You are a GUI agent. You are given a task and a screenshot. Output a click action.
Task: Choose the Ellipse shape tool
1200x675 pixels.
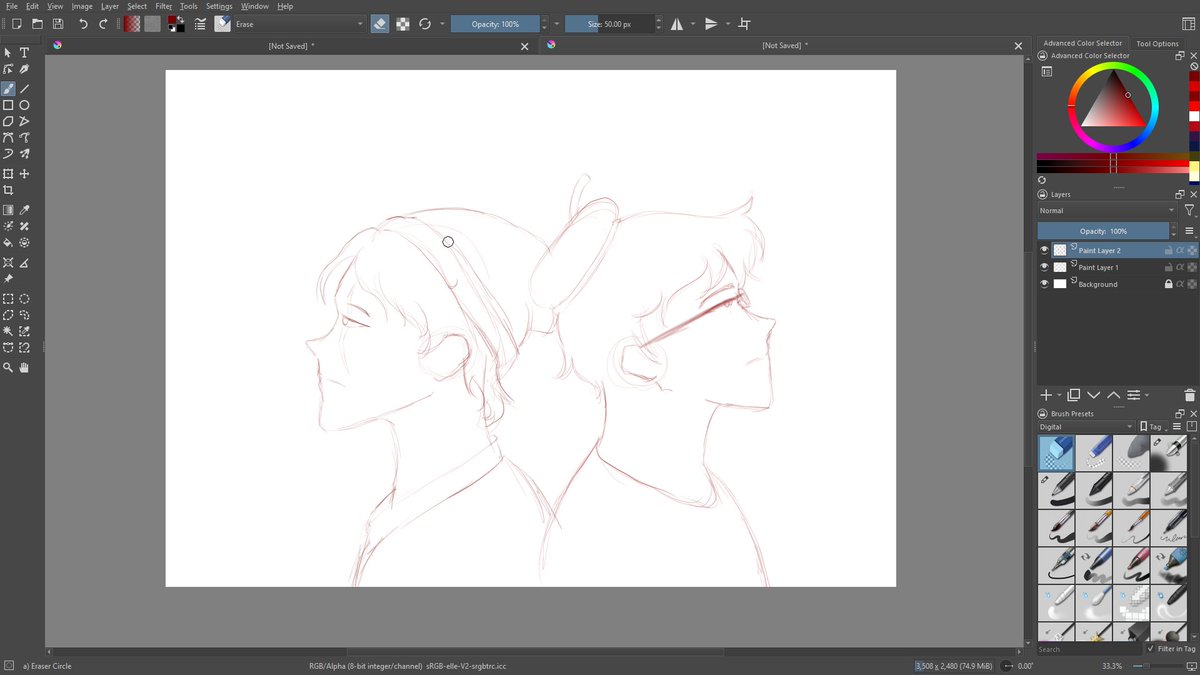[x=24, y=105]
